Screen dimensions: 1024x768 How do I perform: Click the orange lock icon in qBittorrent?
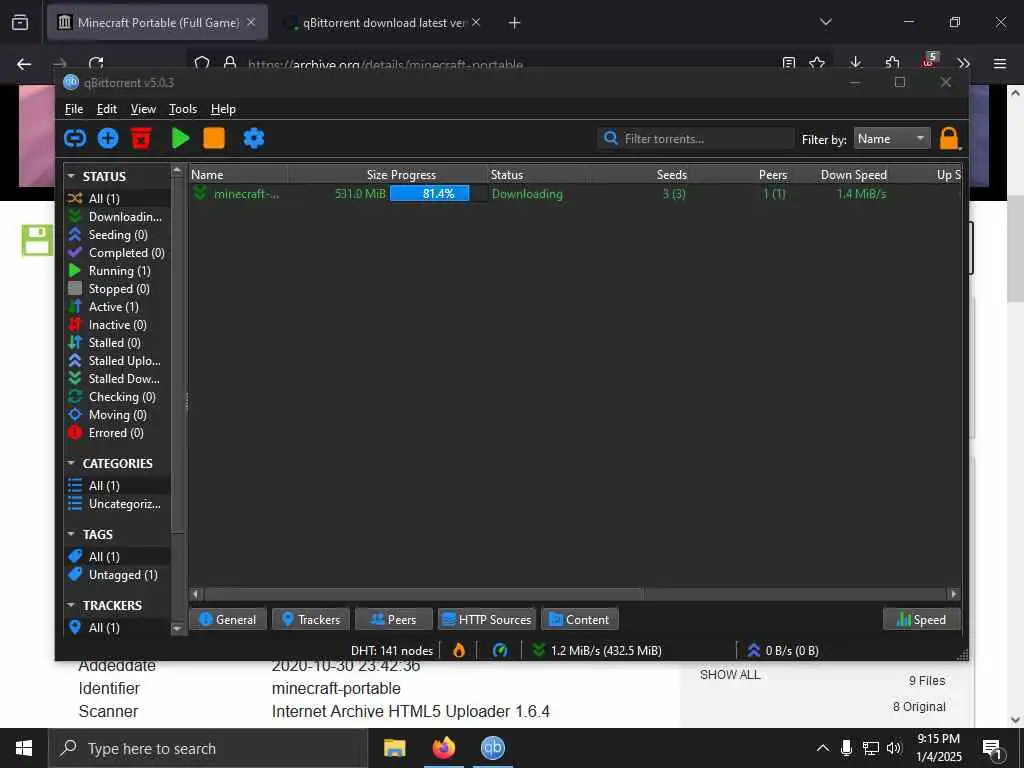949,138
